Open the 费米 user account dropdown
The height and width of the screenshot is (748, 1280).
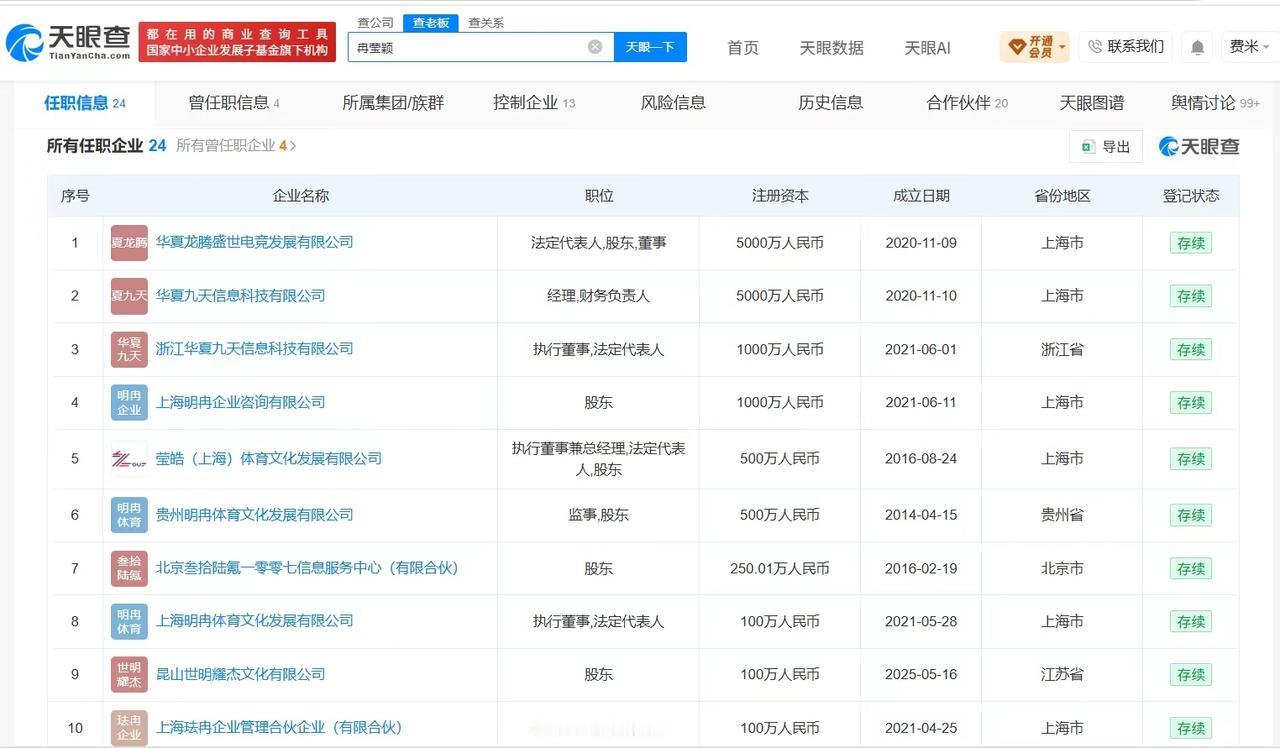point(1248,47)
